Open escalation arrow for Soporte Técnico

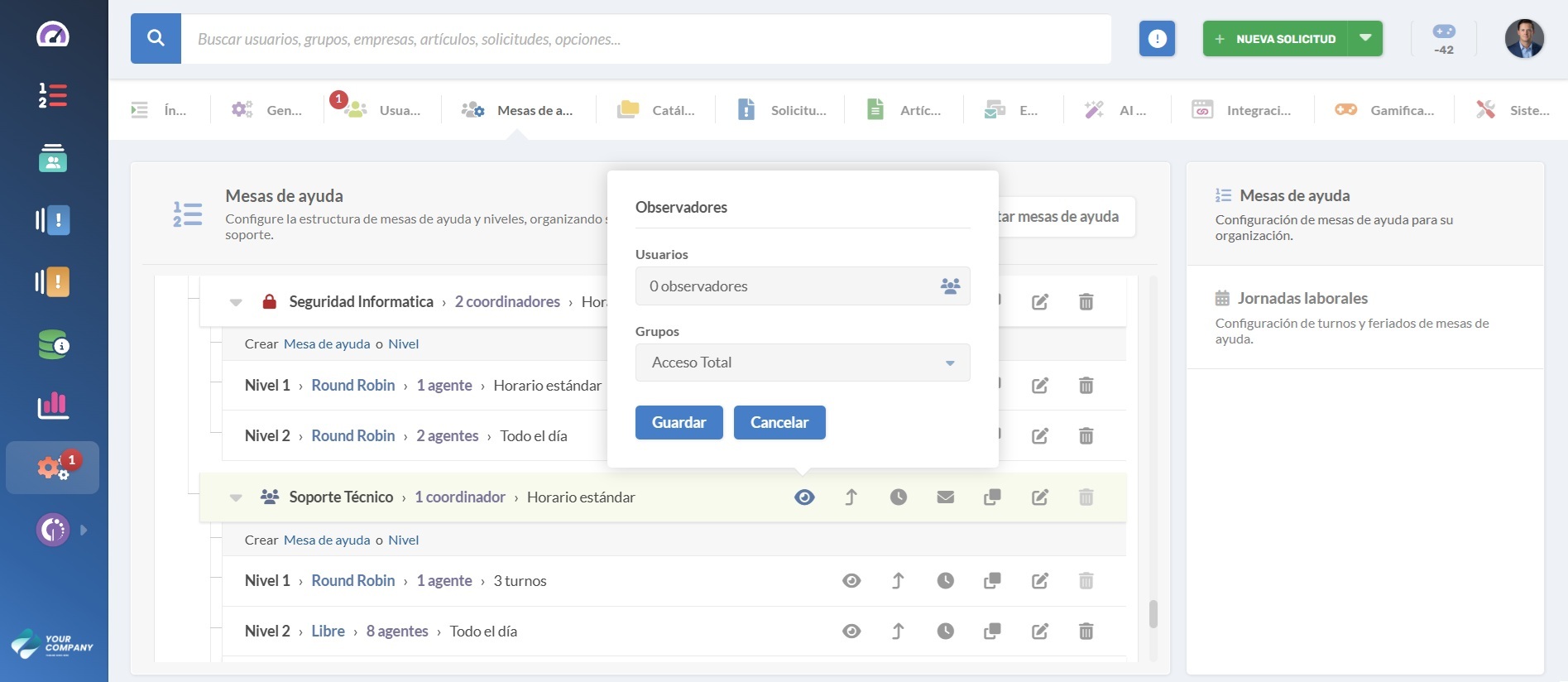(x=851, y=497)
